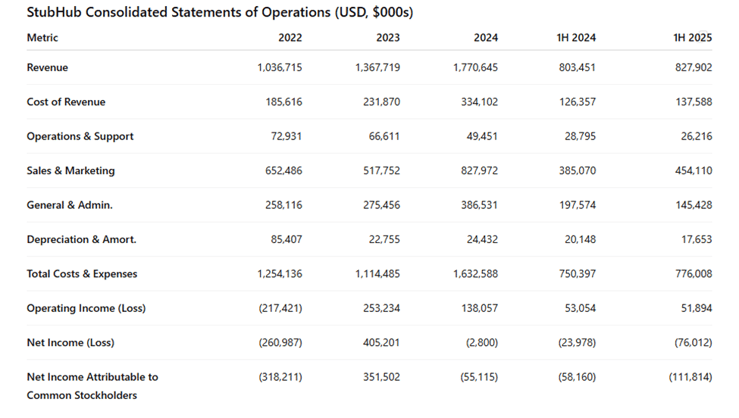Select operations & support value 49,451

point(482,136)
